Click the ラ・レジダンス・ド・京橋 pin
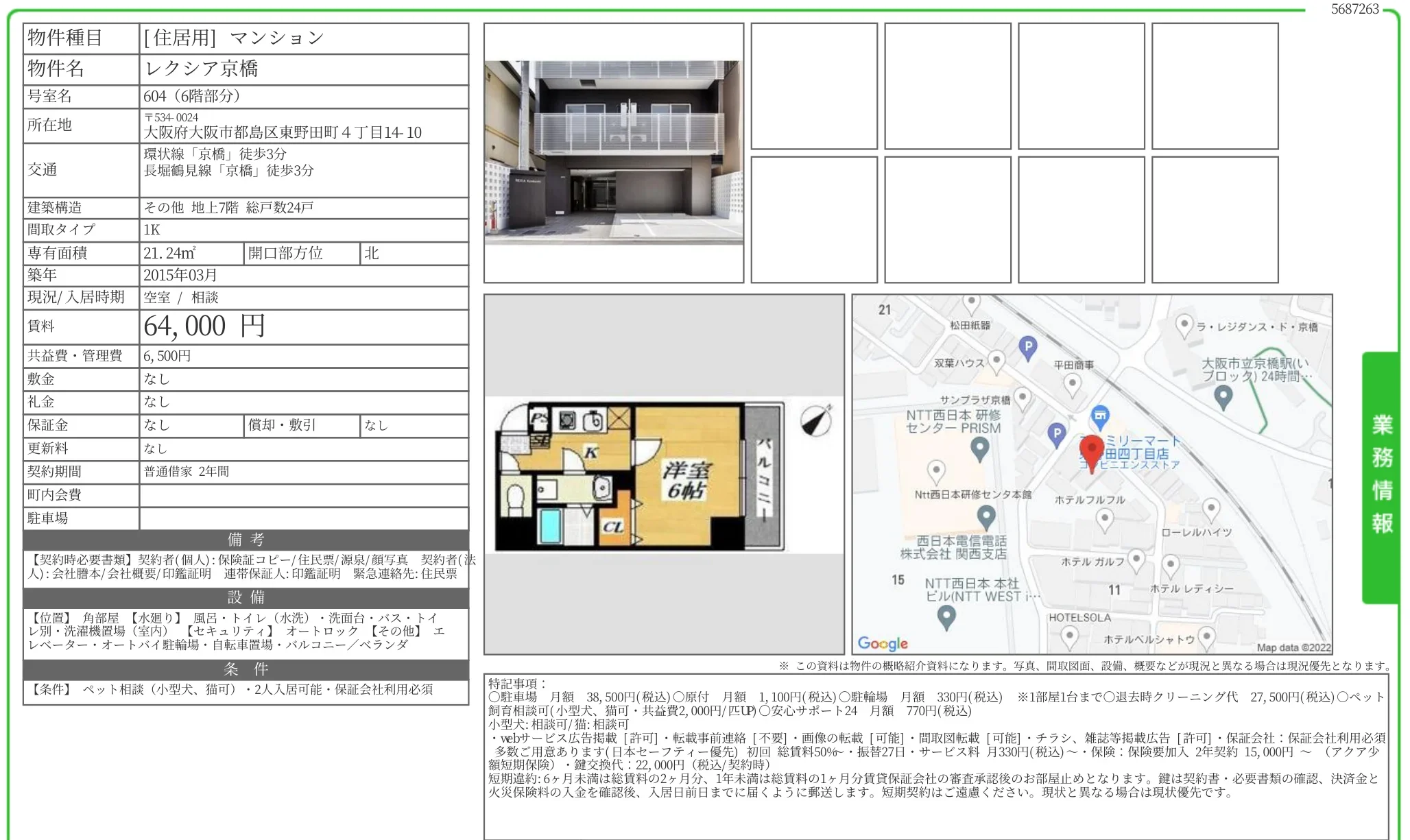 tap(1184, 325)
